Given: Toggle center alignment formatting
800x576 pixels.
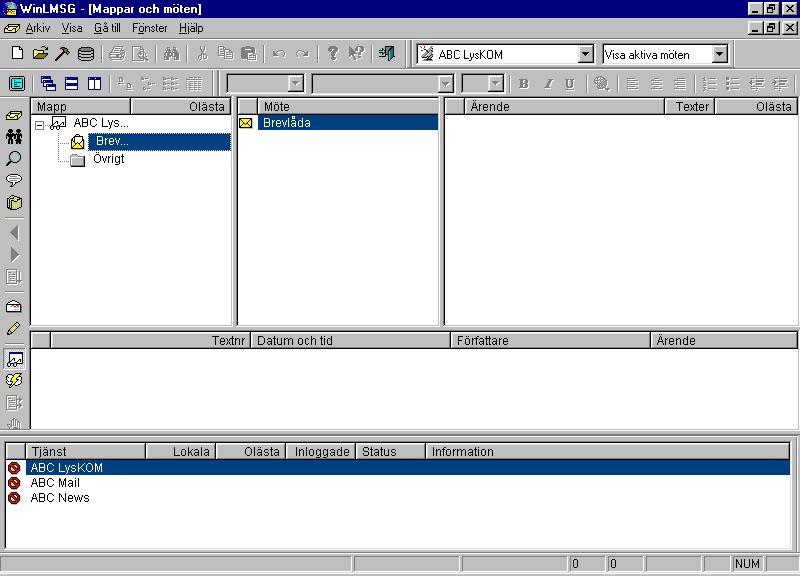Looking at the screenshot, I should coord(656,84).
